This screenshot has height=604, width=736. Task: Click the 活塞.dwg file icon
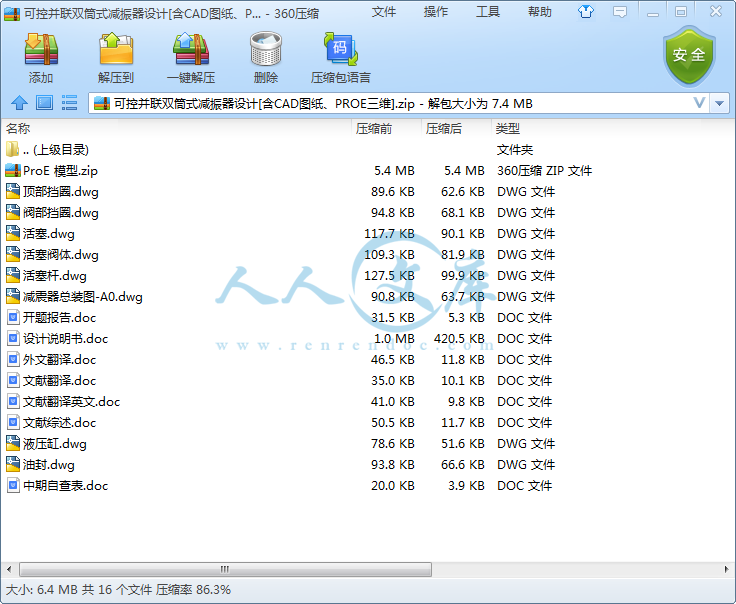click(x=13, y=233)
